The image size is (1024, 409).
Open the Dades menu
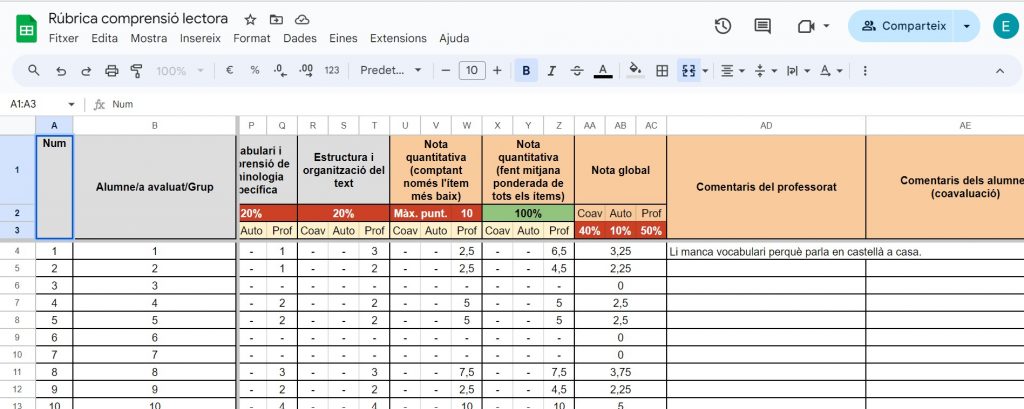pos(300,38)
